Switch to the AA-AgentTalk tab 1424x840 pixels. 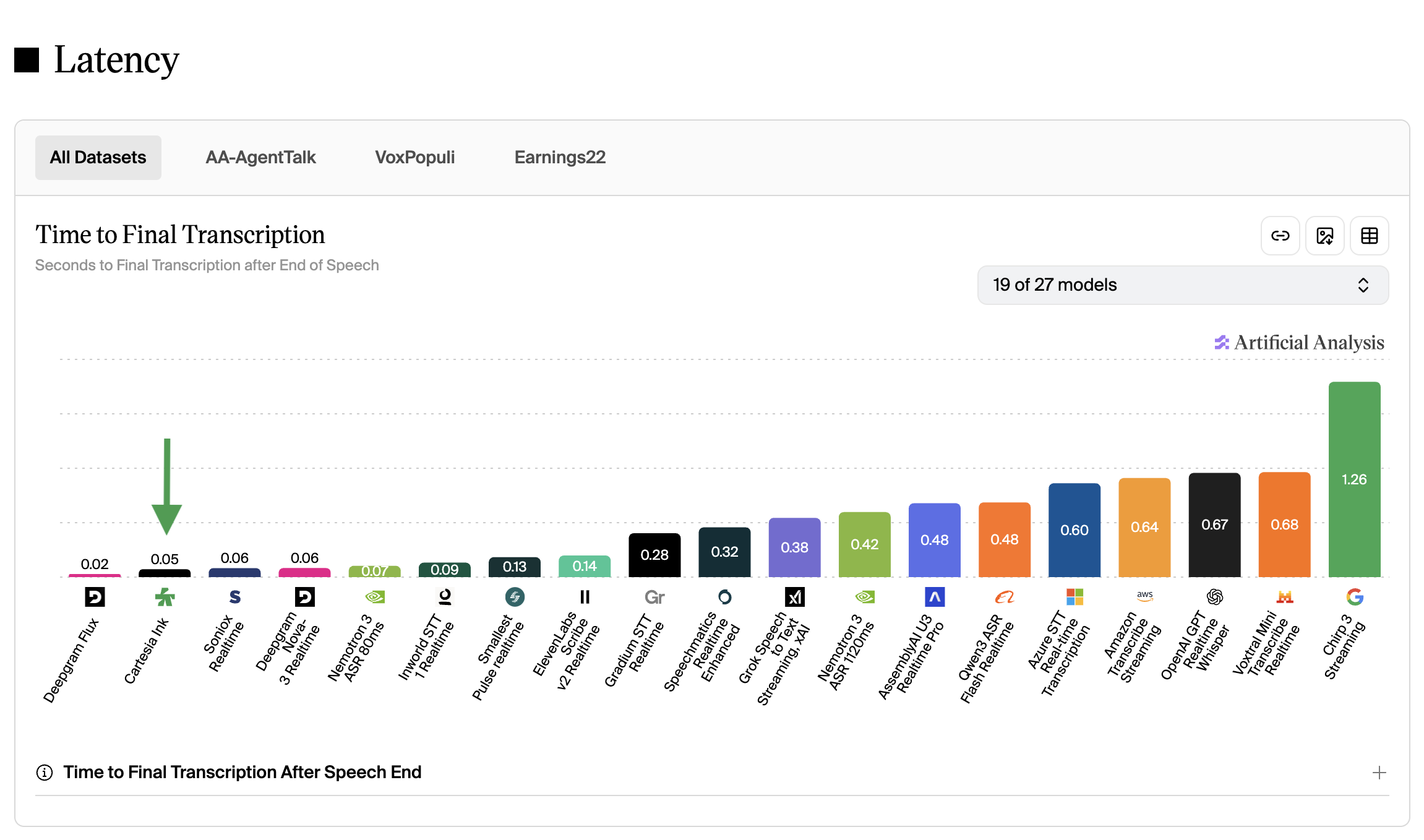(x=260, y=158)
